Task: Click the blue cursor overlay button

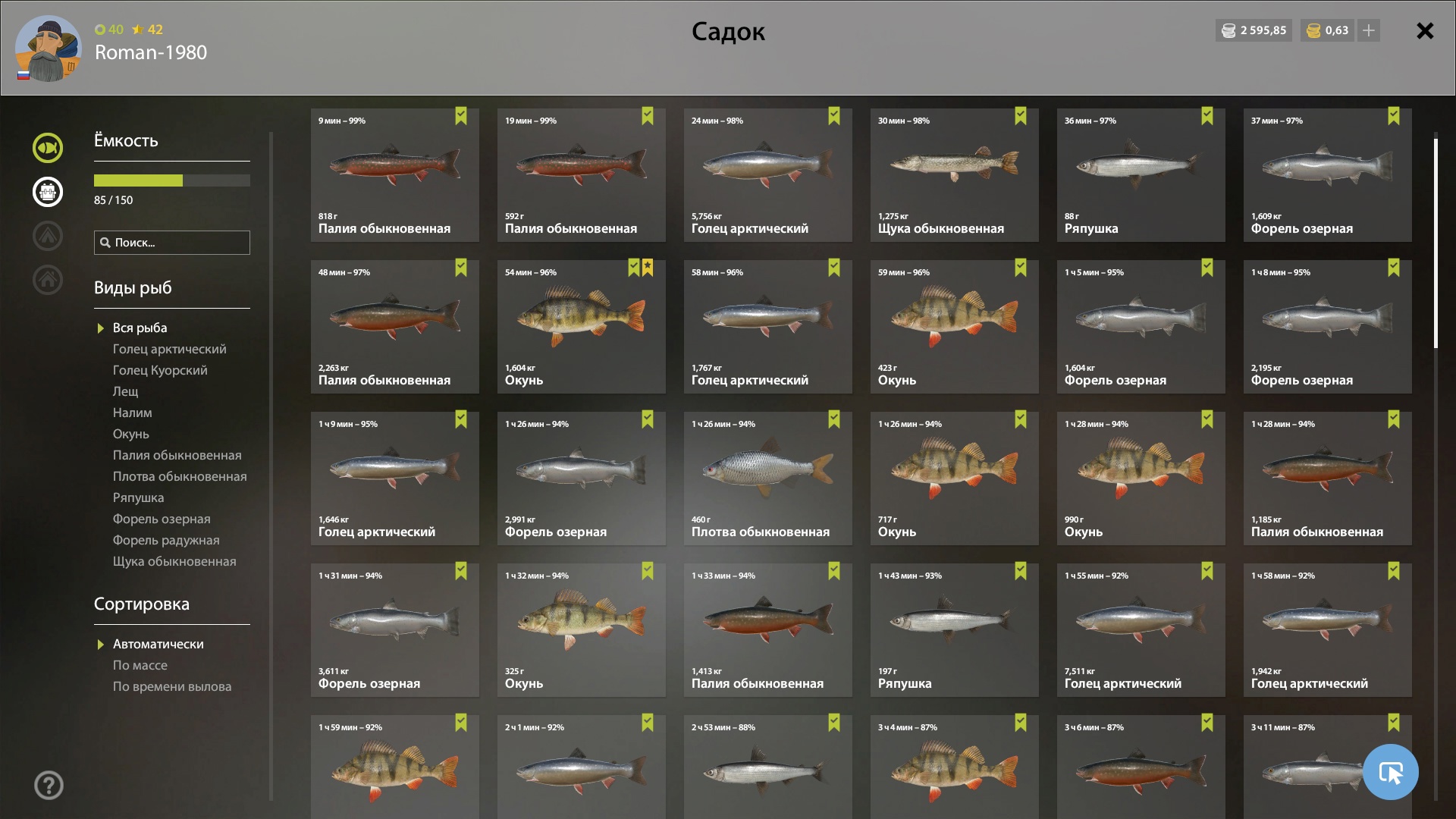Action: pos(1390,772)
